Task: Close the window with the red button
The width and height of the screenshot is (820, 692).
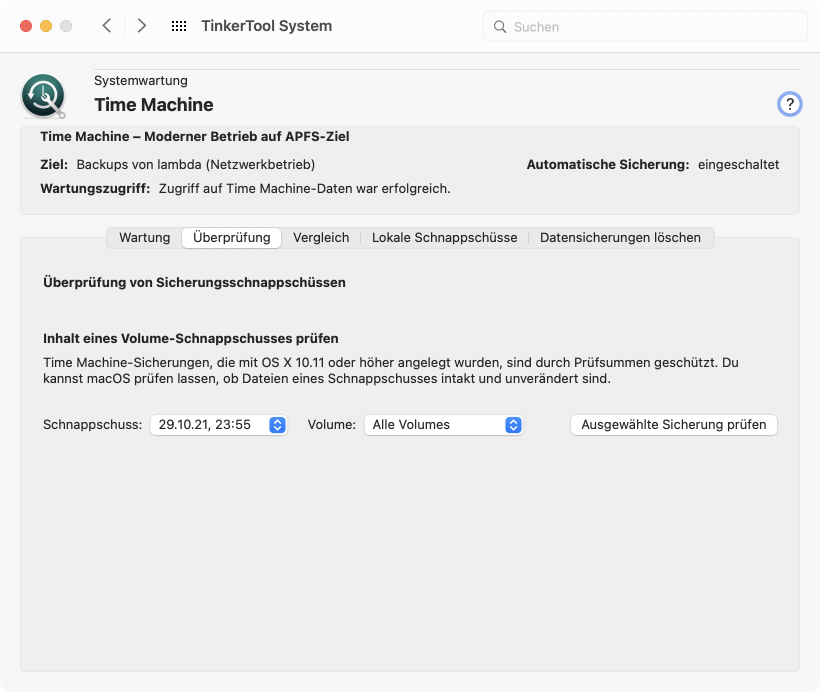Action: 26,26
